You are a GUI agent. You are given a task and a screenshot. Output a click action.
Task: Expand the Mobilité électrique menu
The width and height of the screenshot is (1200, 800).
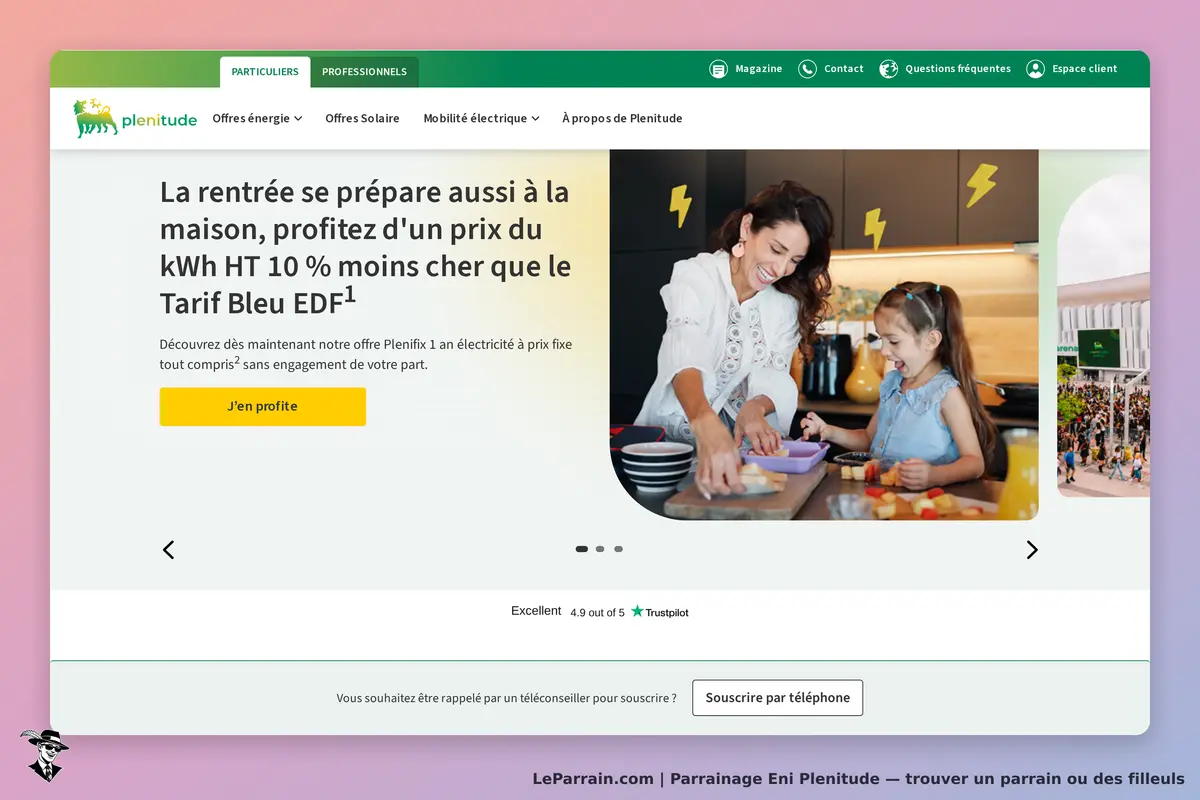point(481,118)
